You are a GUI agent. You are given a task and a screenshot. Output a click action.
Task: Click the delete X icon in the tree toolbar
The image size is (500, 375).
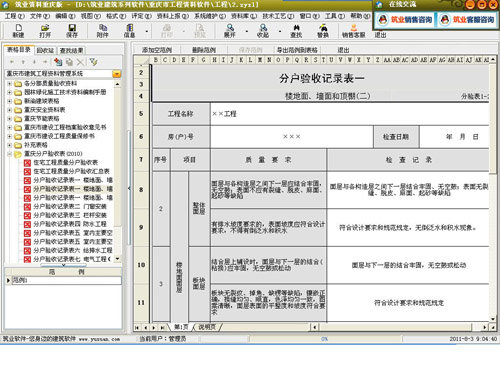(80, 62)
